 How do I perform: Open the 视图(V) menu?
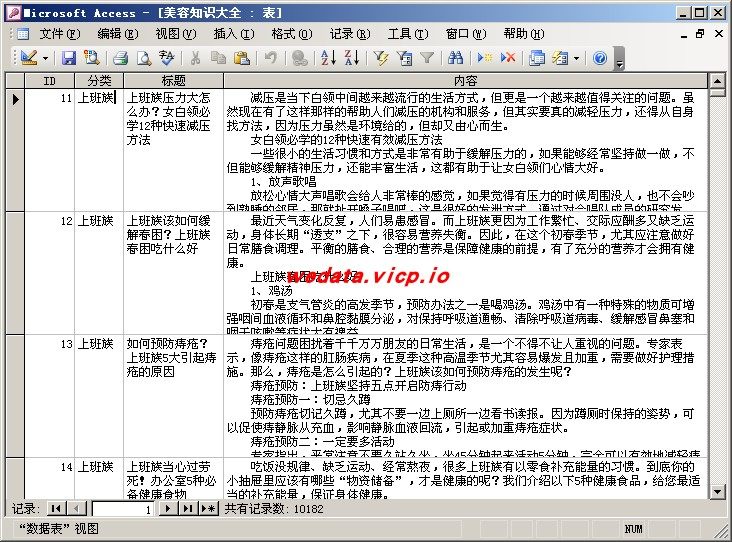point(176,34)
